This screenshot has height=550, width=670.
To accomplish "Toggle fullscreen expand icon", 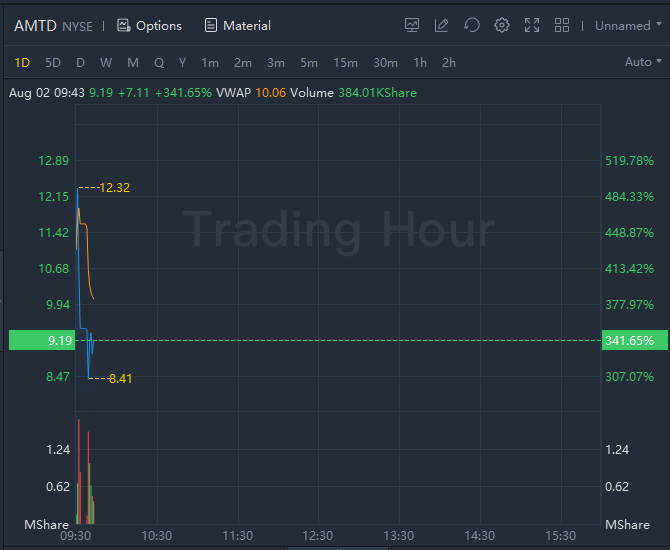I will (x=532, y=25).
